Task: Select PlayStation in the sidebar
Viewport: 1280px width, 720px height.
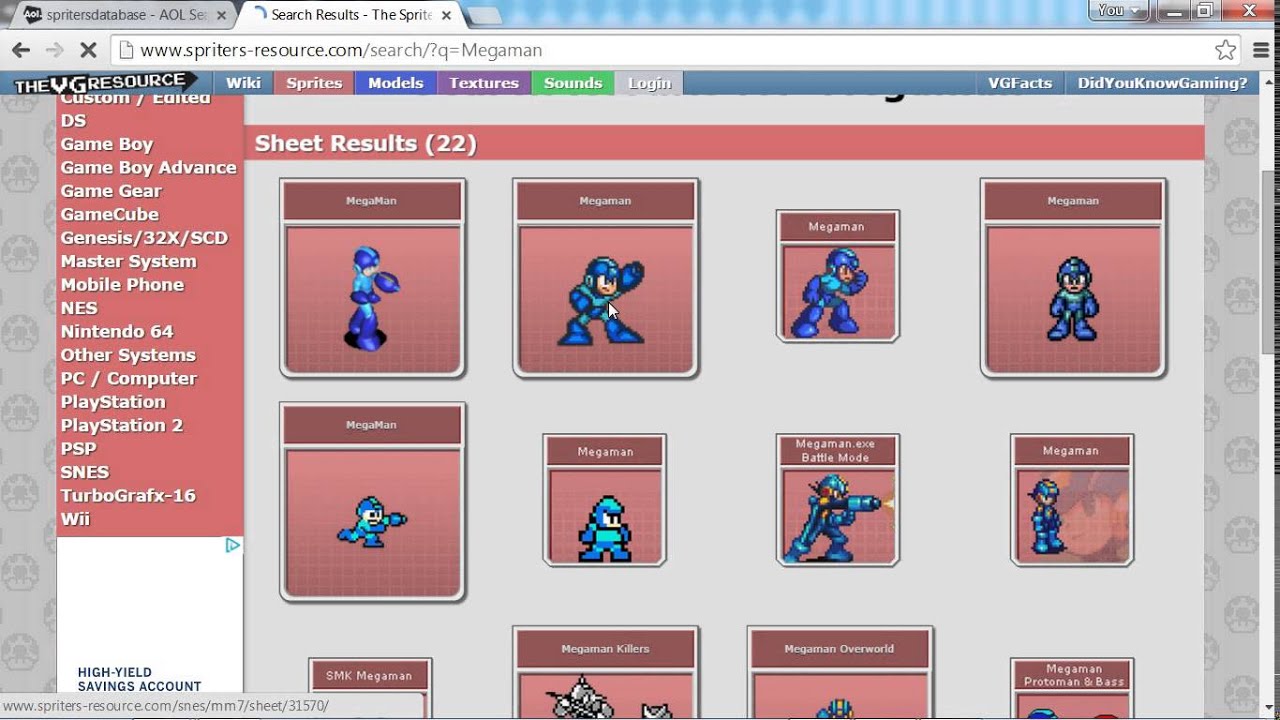Action: [x=113, y=402]
